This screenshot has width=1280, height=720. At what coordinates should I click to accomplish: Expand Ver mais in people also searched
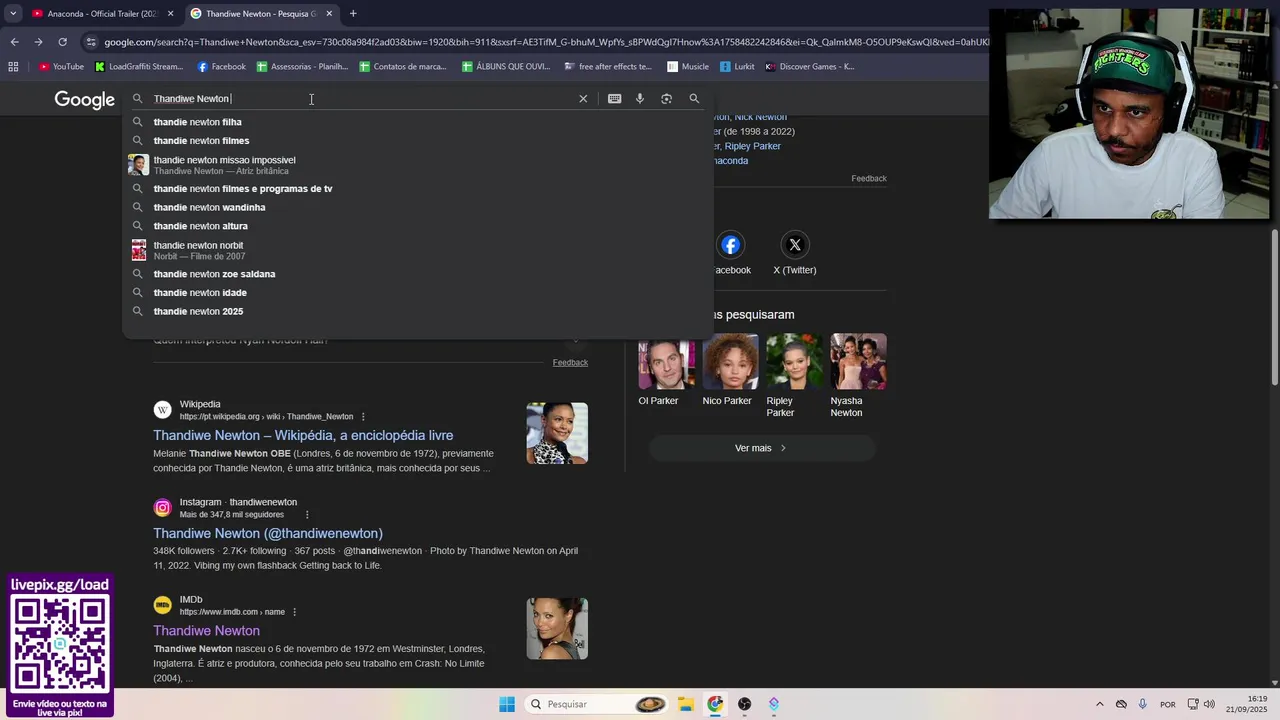point(762,448)
